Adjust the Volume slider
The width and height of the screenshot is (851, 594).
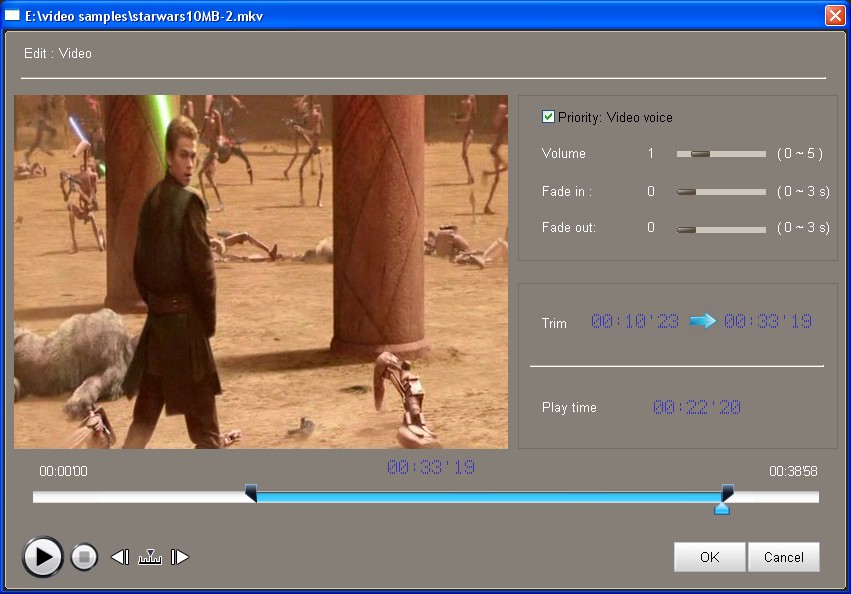(721, 154)
